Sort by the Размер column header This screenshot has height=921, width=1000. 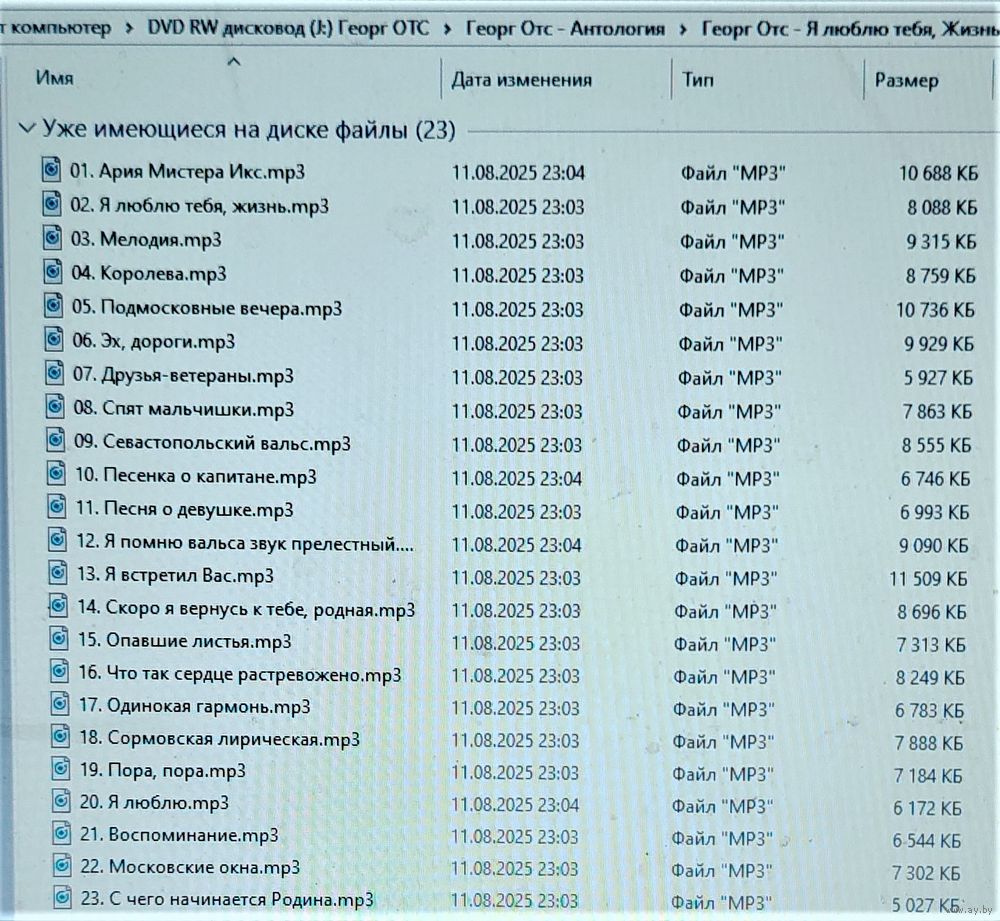coord(906,81)
